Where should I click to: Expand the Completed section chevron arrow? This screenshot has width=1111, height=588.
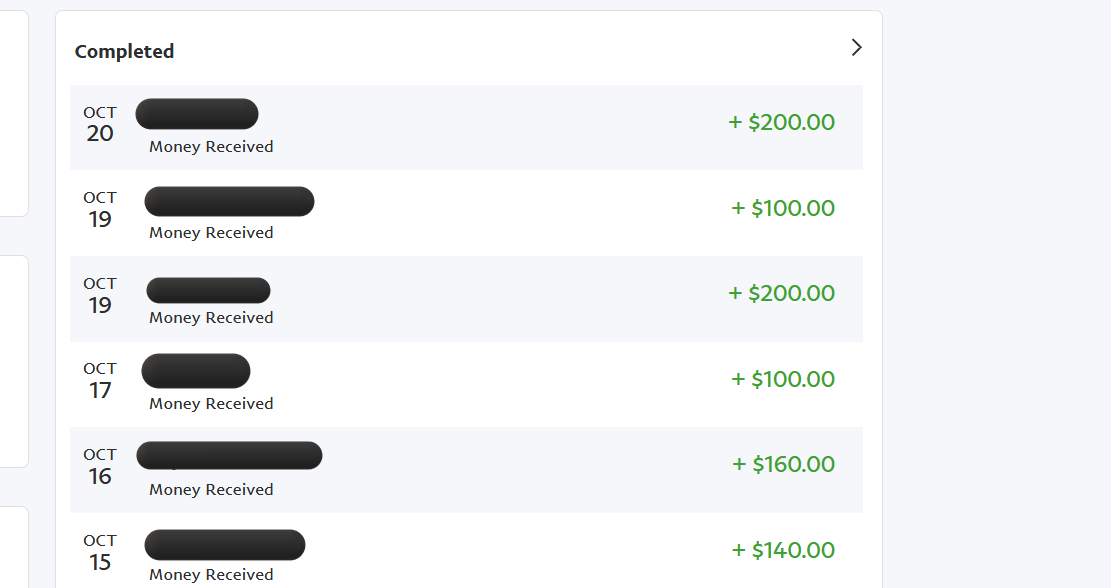[x=856, y=47]
